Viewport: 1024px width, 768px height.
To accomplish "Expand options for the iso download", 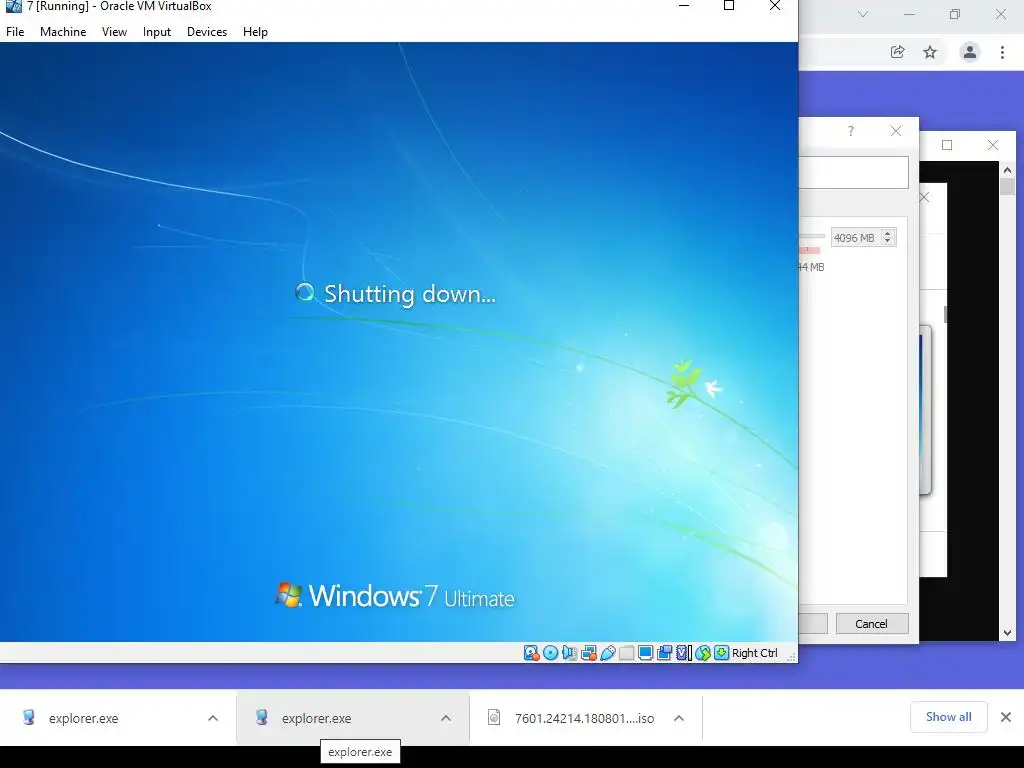I will click(679, 718).
